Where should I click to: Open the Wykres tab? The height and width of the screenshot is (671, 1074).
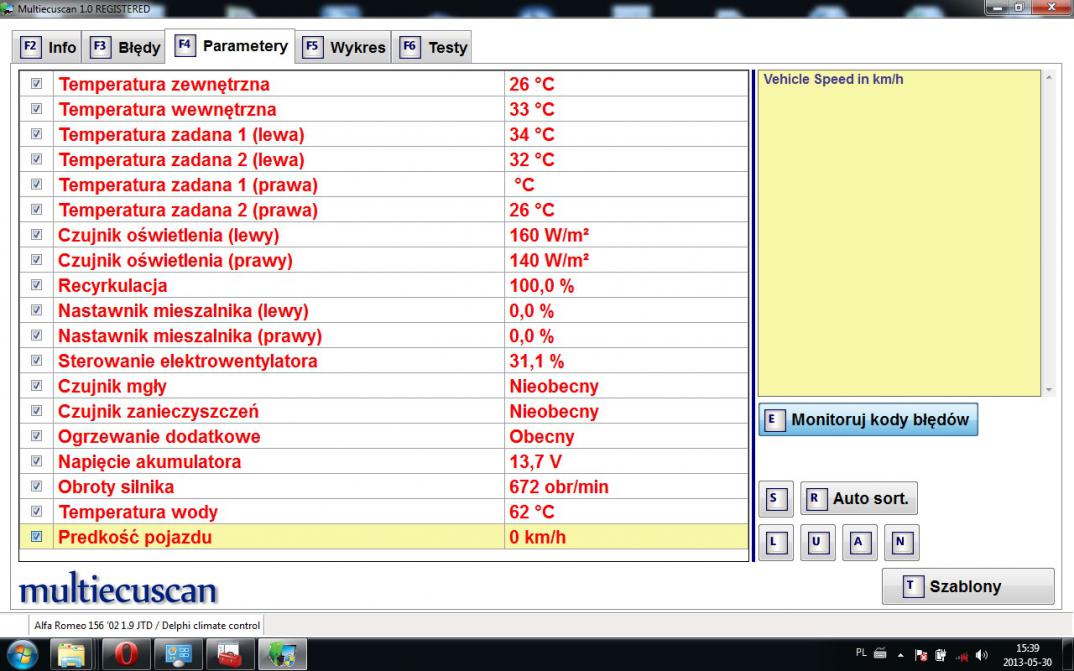tap(343, 47)
